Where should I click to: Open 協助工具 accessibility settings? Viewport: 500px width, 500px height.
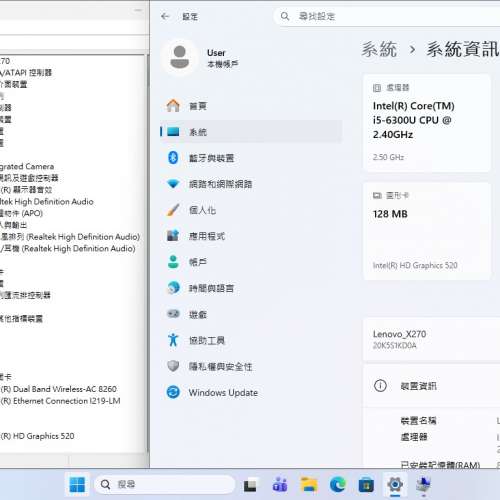point(251,340)
